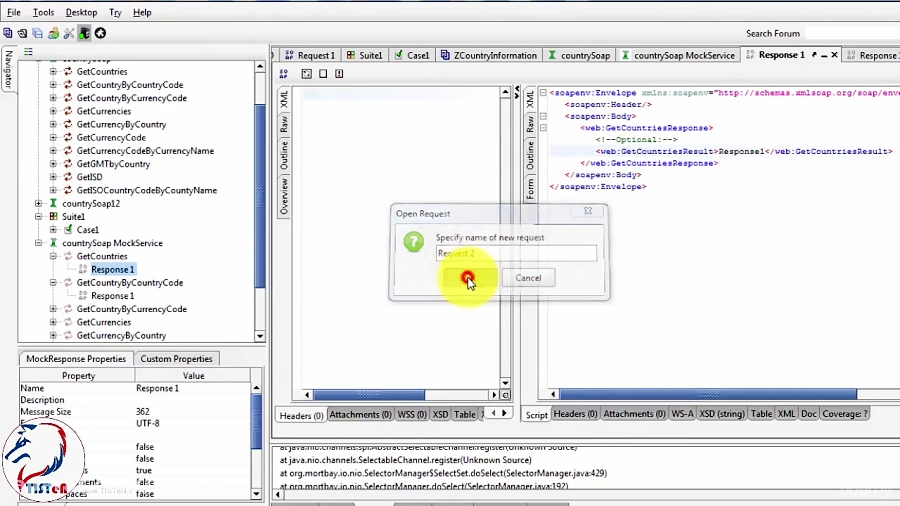Select GetGMTbyCountry in the navigator tree
This screenshot has width=900, height=506.
113,164
